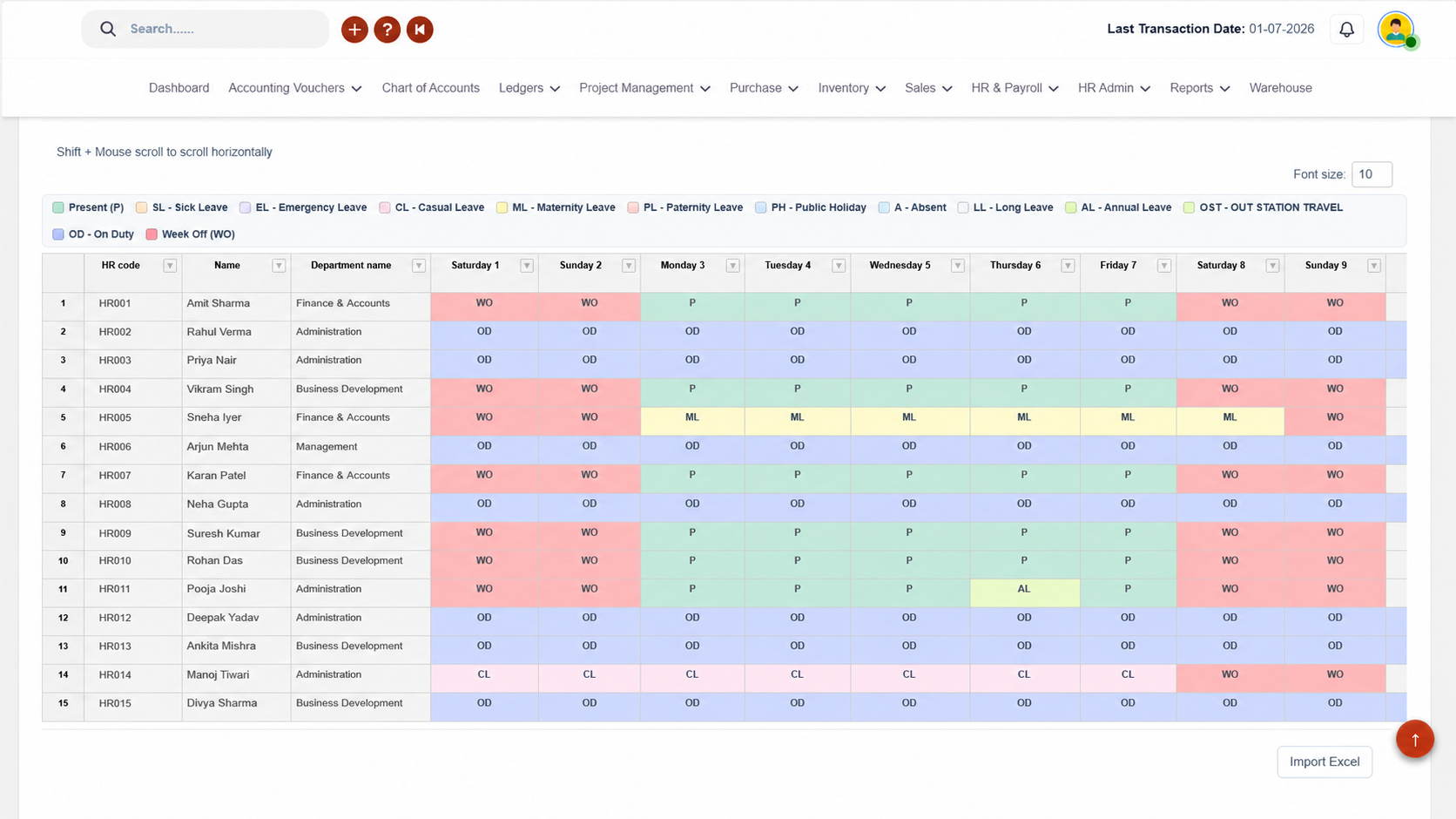This screenshot has height=819, width=1456.
Task: Click the red scroll-to-top arrow button
Action: (x=1415, y=740)
